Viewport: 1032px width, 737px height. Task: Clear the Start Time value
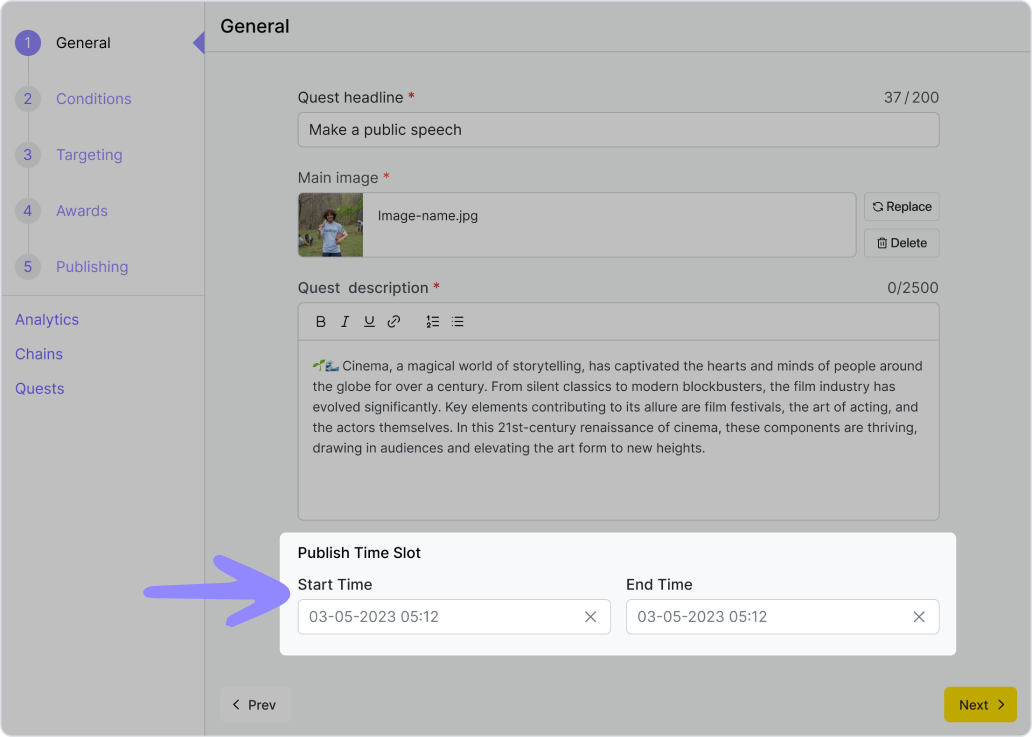click(590, 617)
